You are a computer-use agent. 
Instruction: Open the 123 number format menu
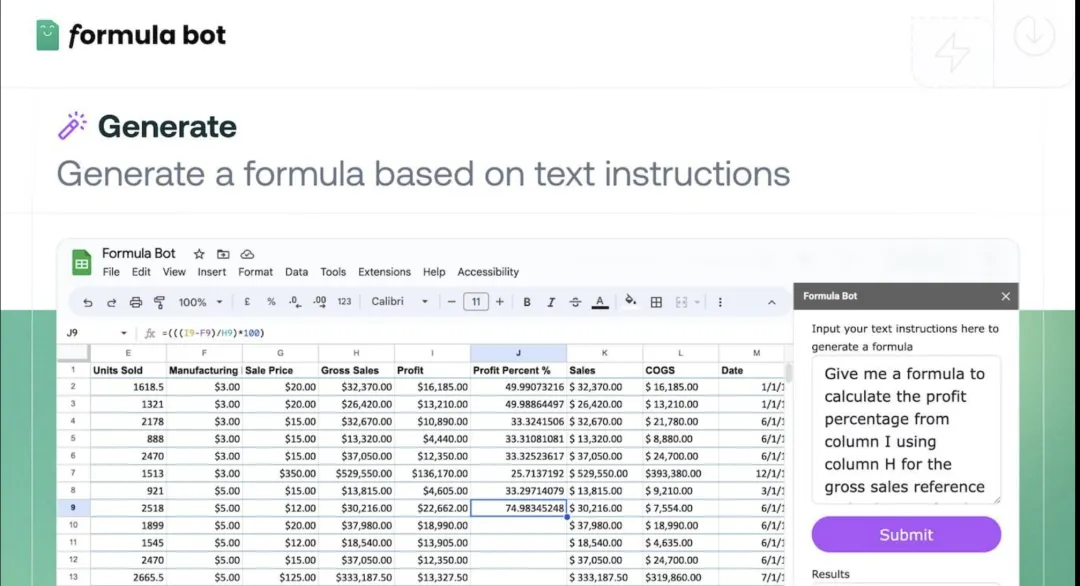coord(344,302)
